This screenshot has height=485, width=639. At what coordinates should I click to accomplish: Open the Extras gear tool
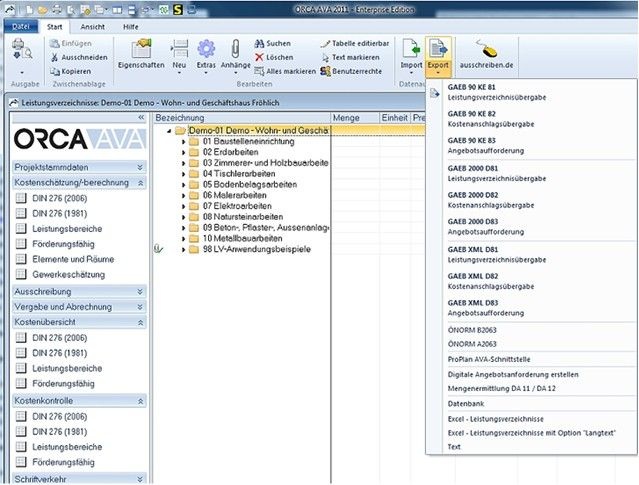207,52
